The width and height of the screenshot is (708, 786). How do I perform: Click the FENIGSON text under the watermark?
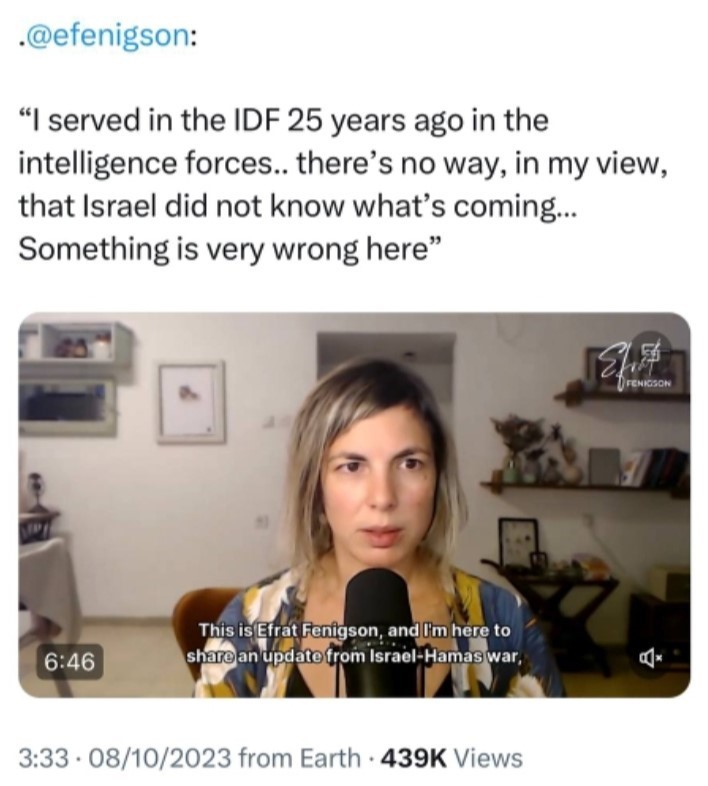tap(650, 384)
